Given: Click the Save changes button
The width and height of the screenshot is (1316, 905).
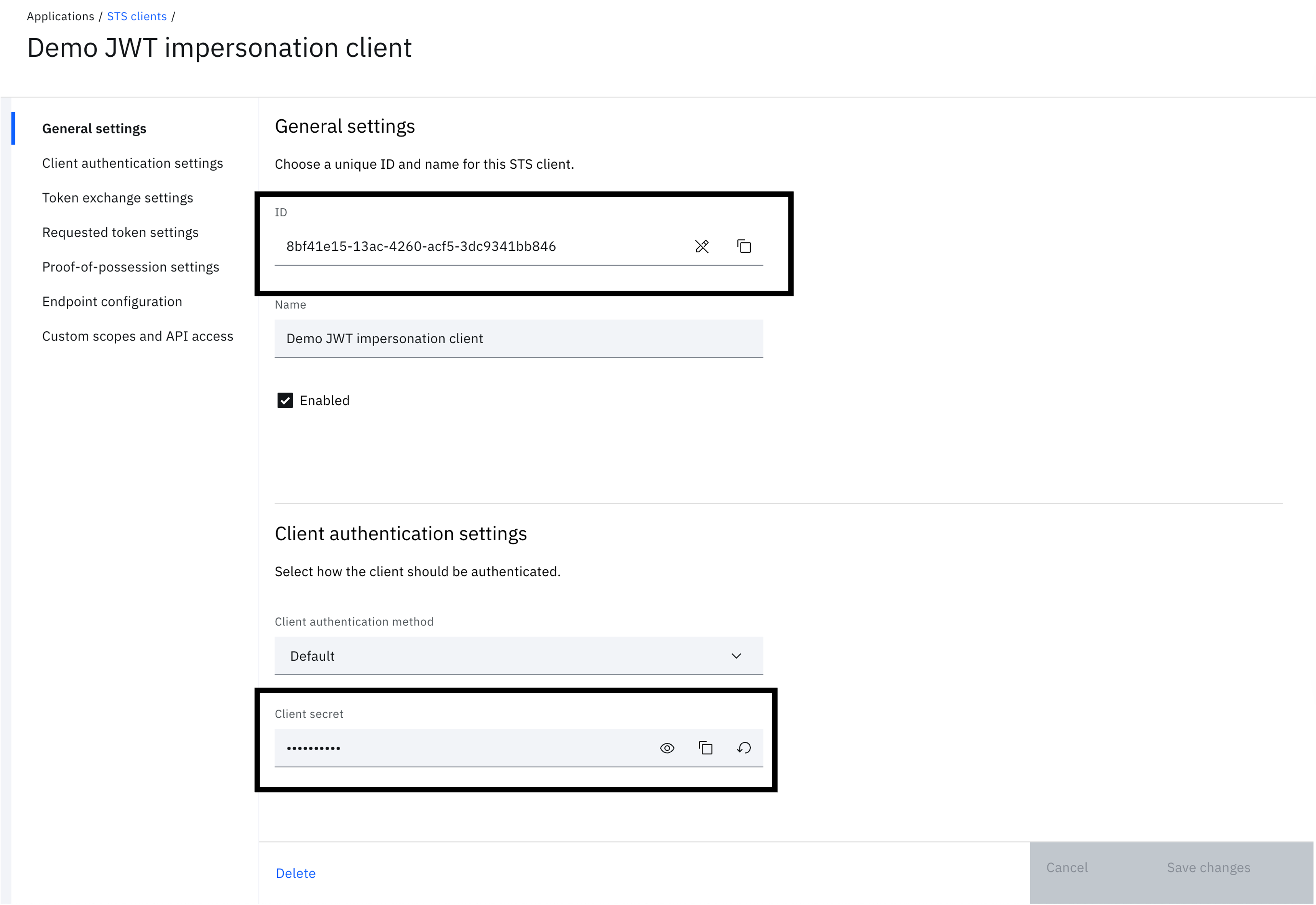Looking at the screenshot, I should click(1208, 867).
